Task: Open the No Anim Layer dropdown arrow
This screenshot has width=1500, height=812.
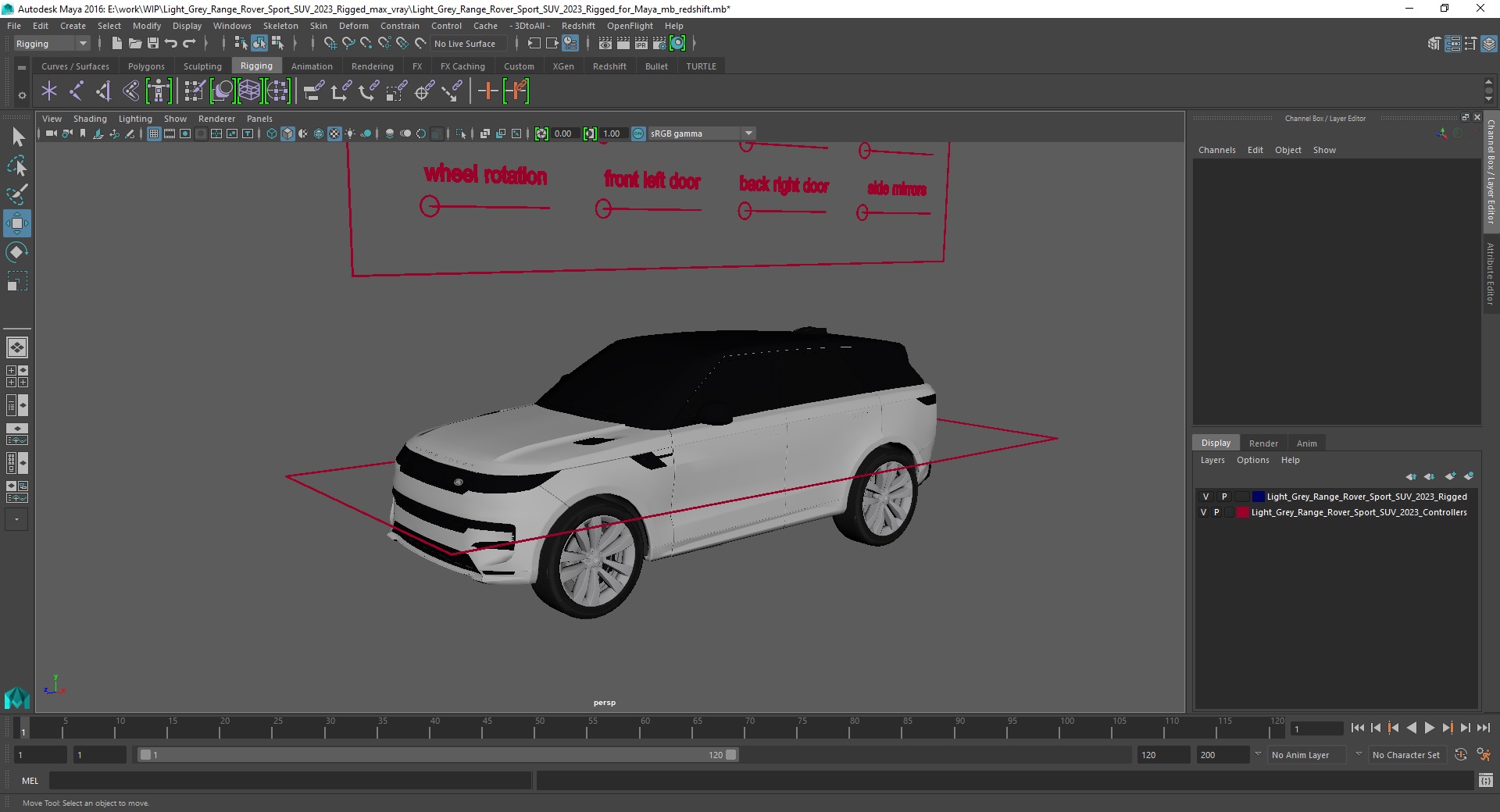Action: click(1257, 754)
